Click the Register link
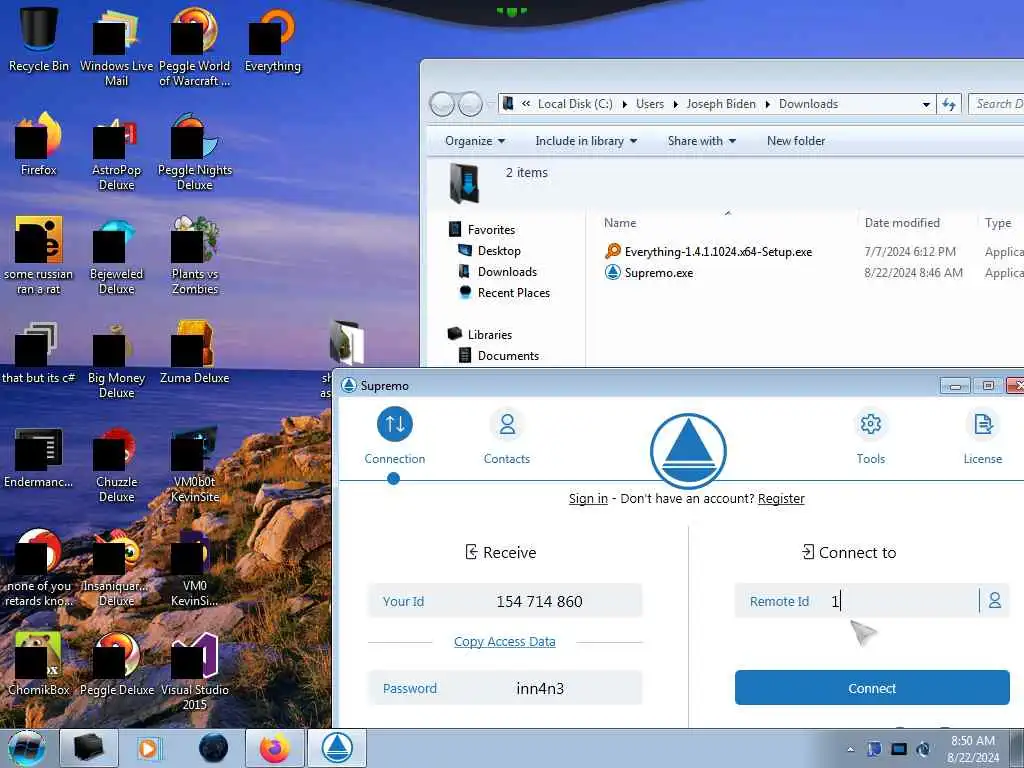Viewport: 1024px width, 768px height. (781, 499)
